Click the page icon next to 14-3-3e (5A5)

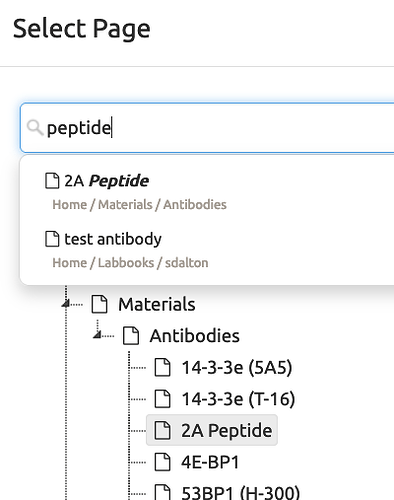(163, 367)
